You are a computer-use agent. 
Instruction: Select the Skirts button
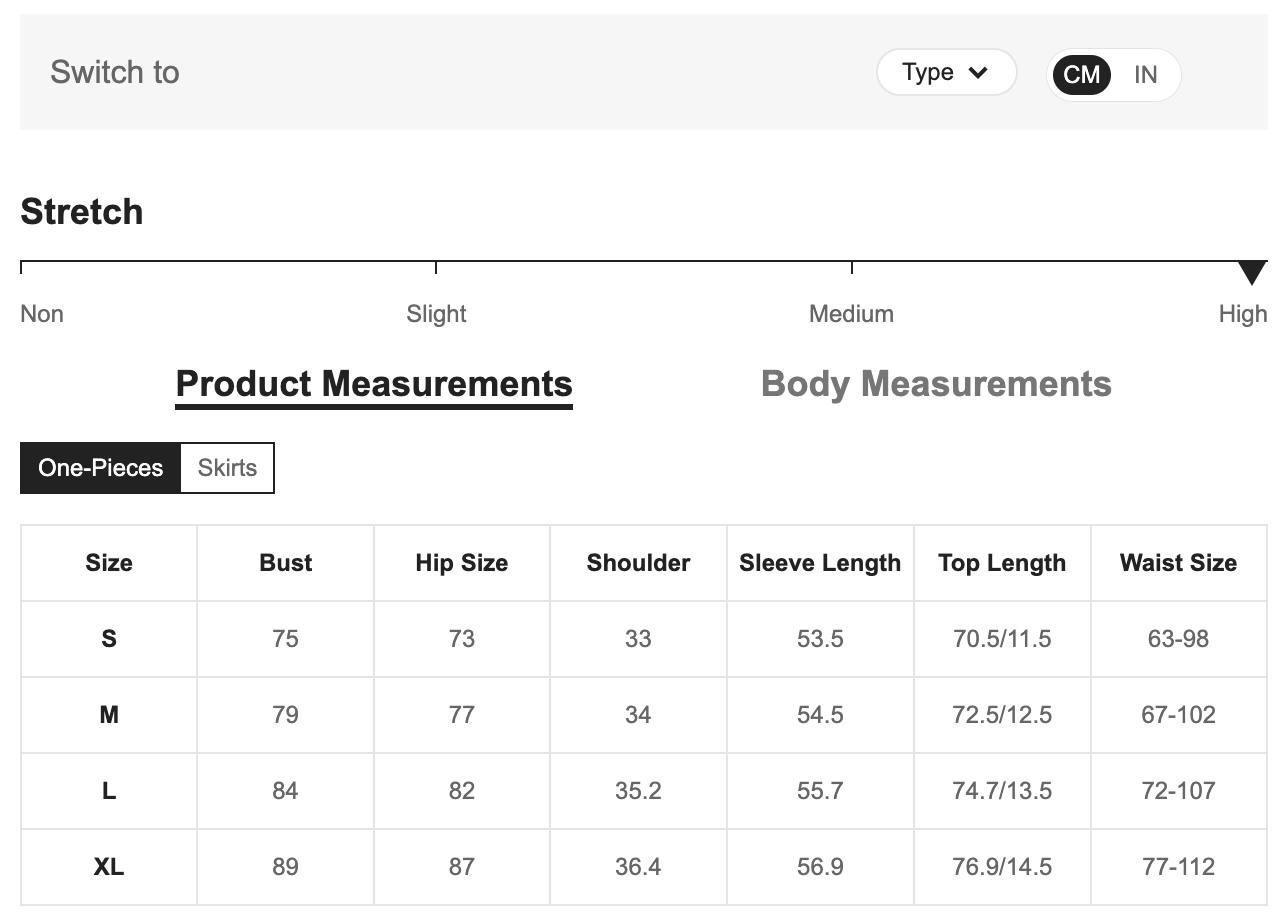pyautogui.click(x=227, y=468)
